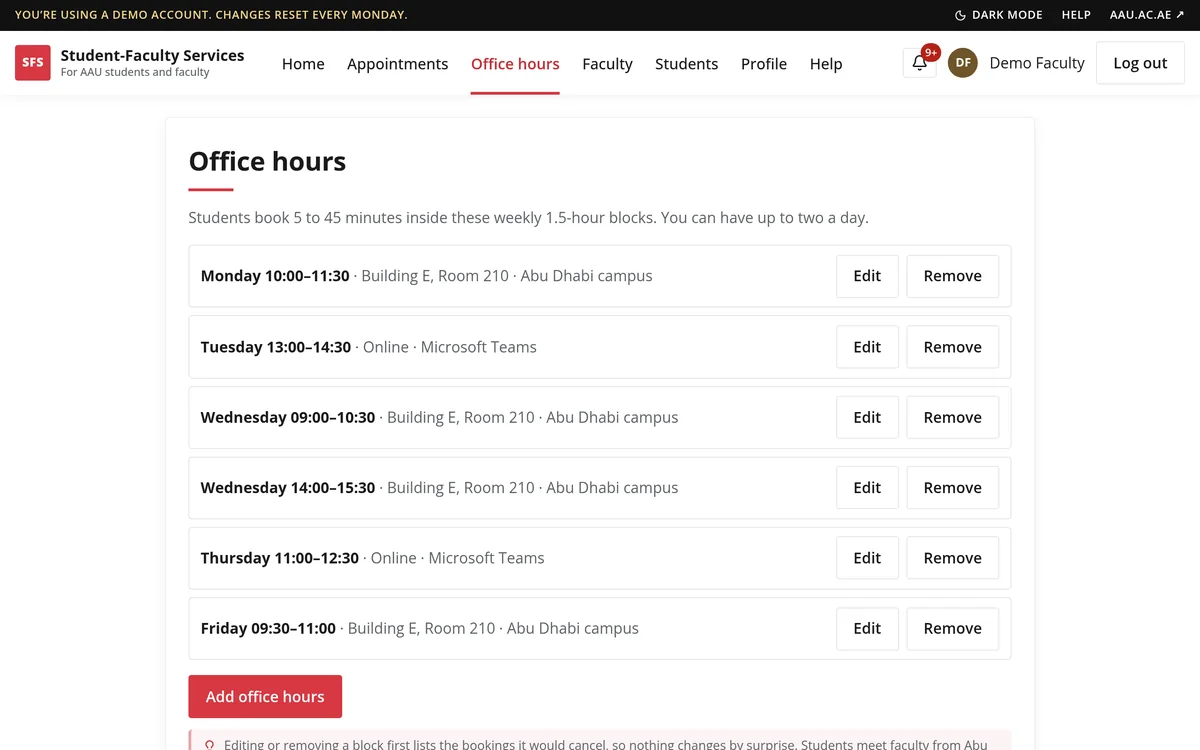1200x750 pixels.
Task: Toggle Dark Mode in top bar
Action: 999,15
